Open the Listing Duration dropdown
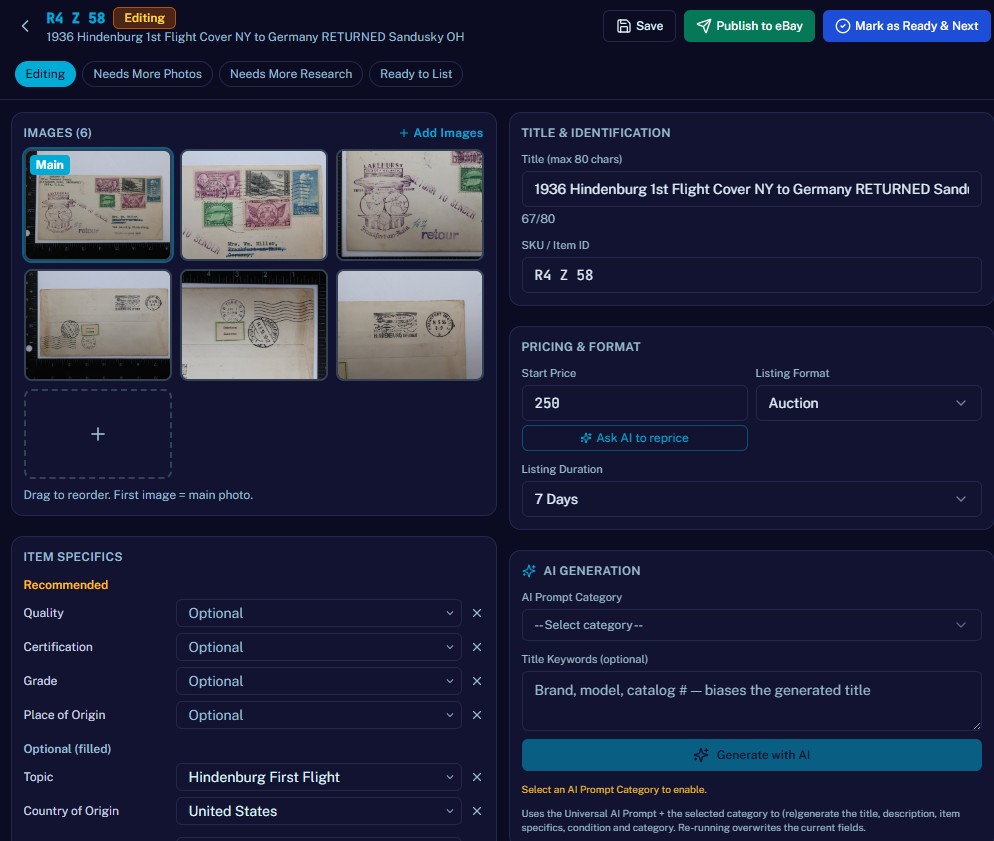Screen dimensions: 994x841 [751, 499]
